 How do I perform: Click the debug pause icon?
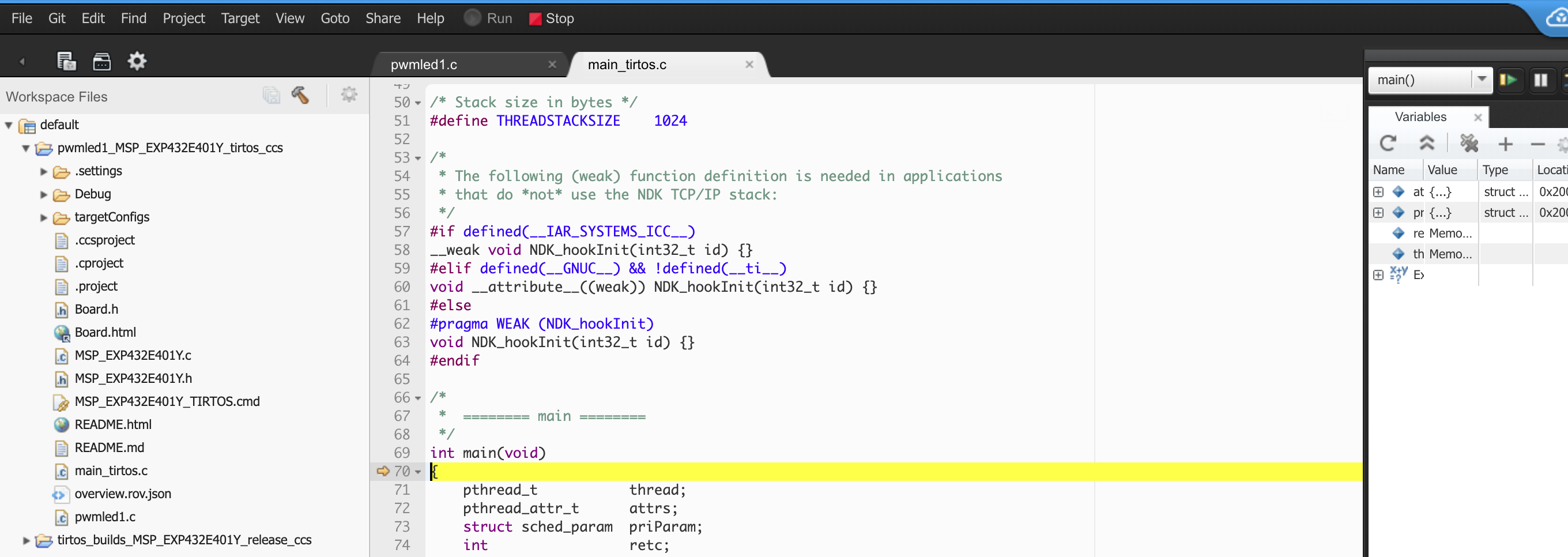point(1540,80)
